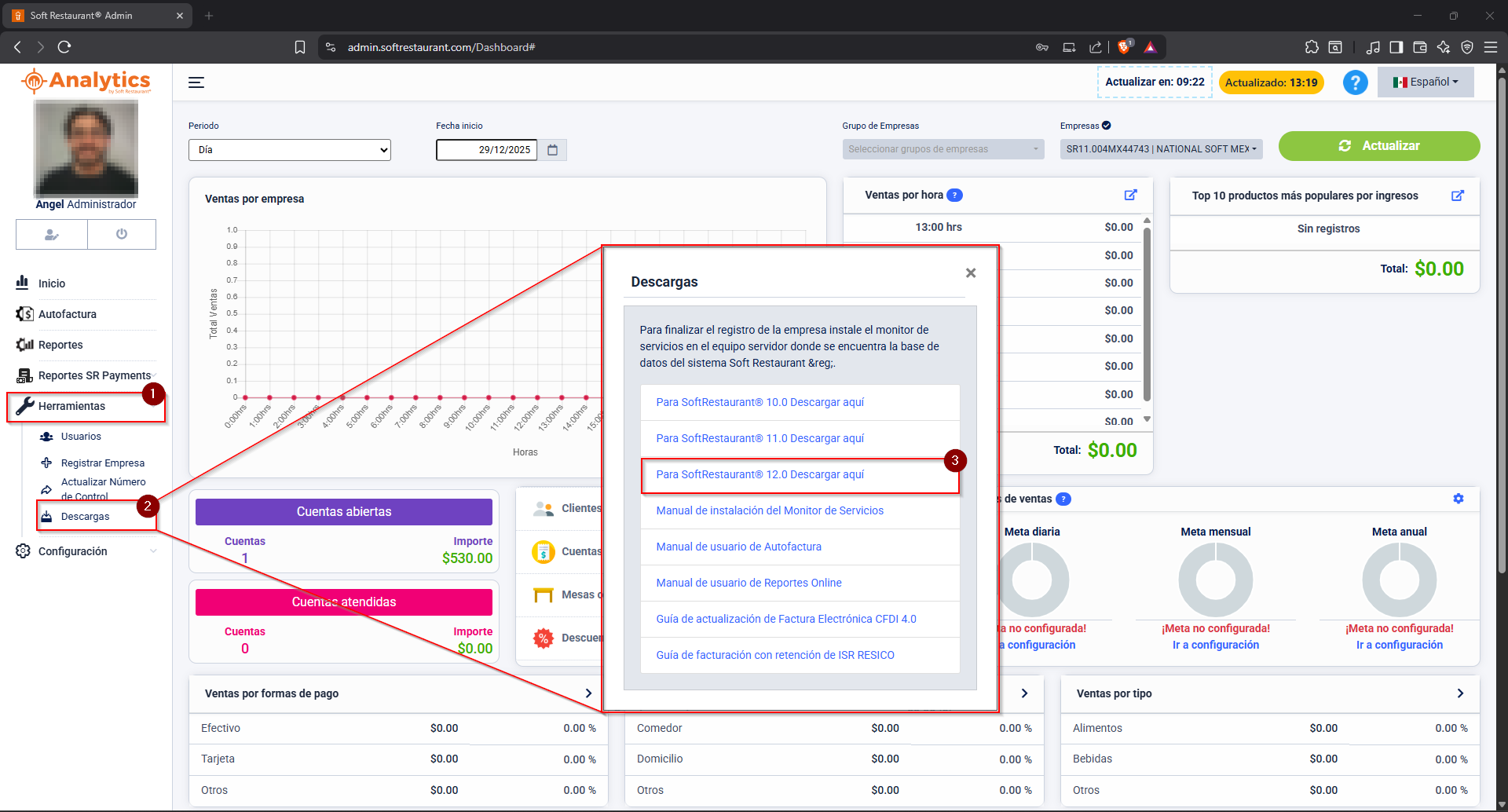Go back with the browser back arrow

[x=17, y=47]
